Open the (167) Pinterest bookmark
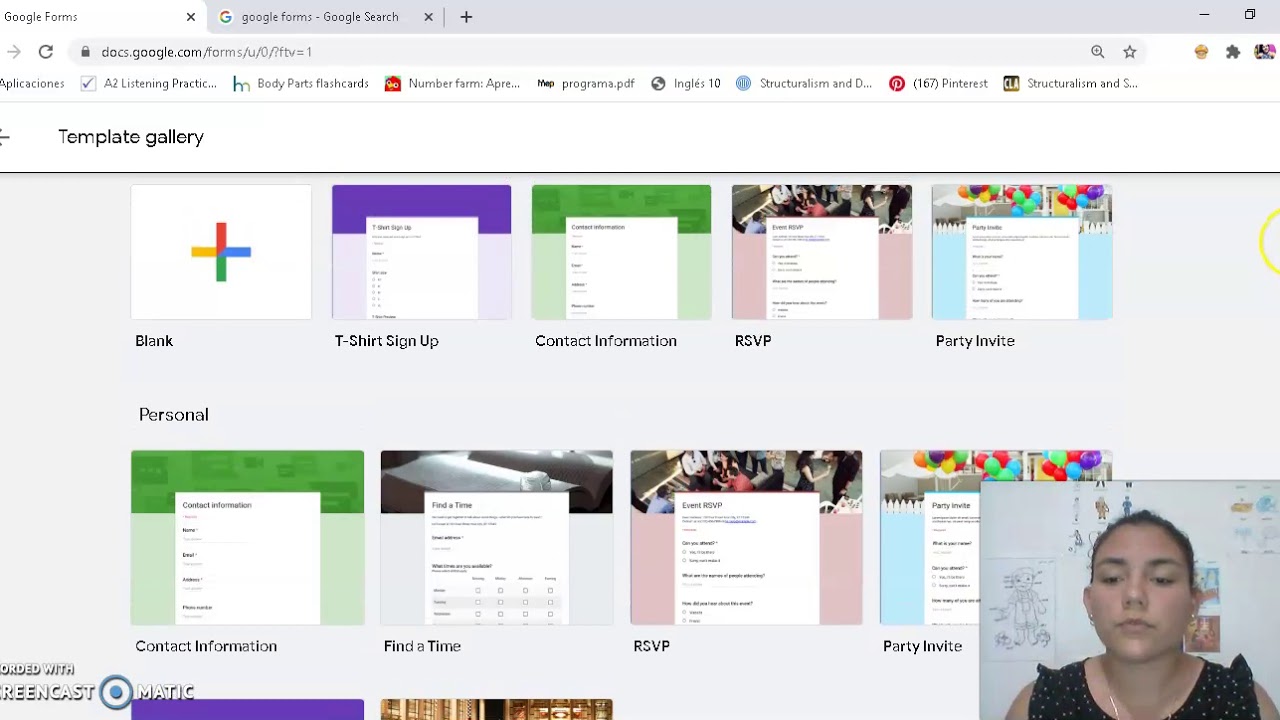 click(x=938, y=84)
